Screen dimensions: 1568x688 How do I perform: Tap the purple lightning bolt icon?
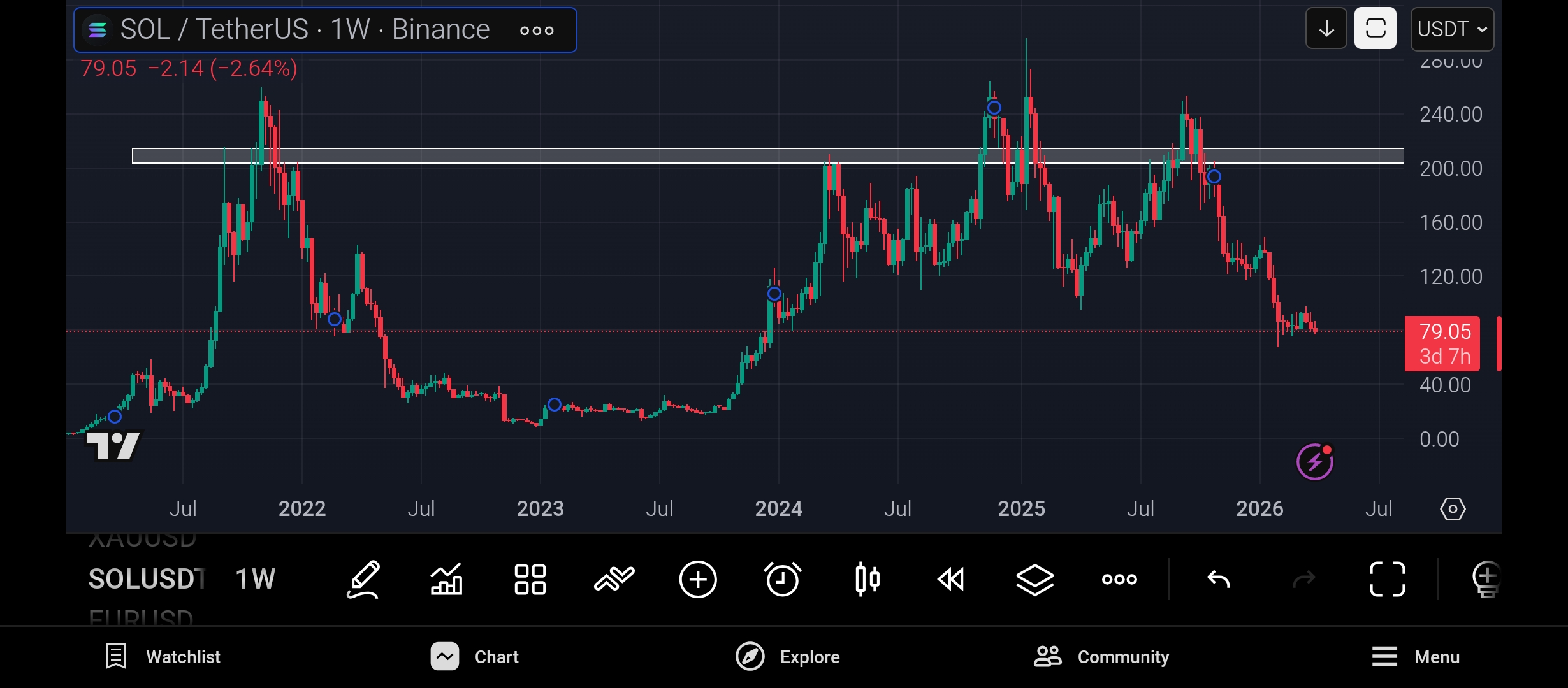click(x=1315, y=461)
